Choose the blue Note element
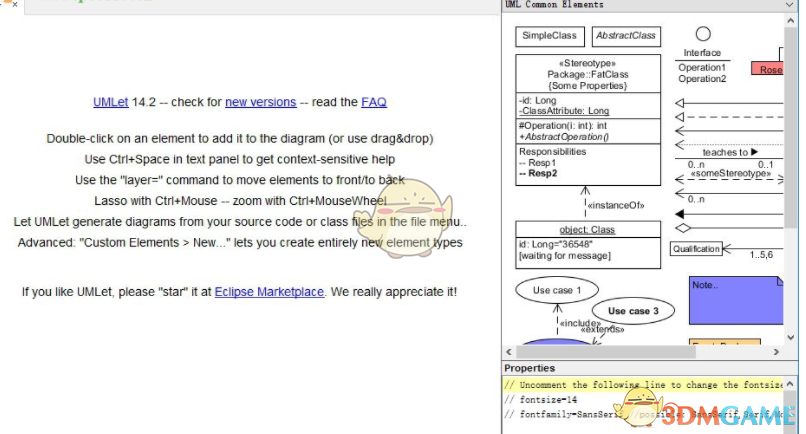806x434 pixels. [x=736, y=300]
